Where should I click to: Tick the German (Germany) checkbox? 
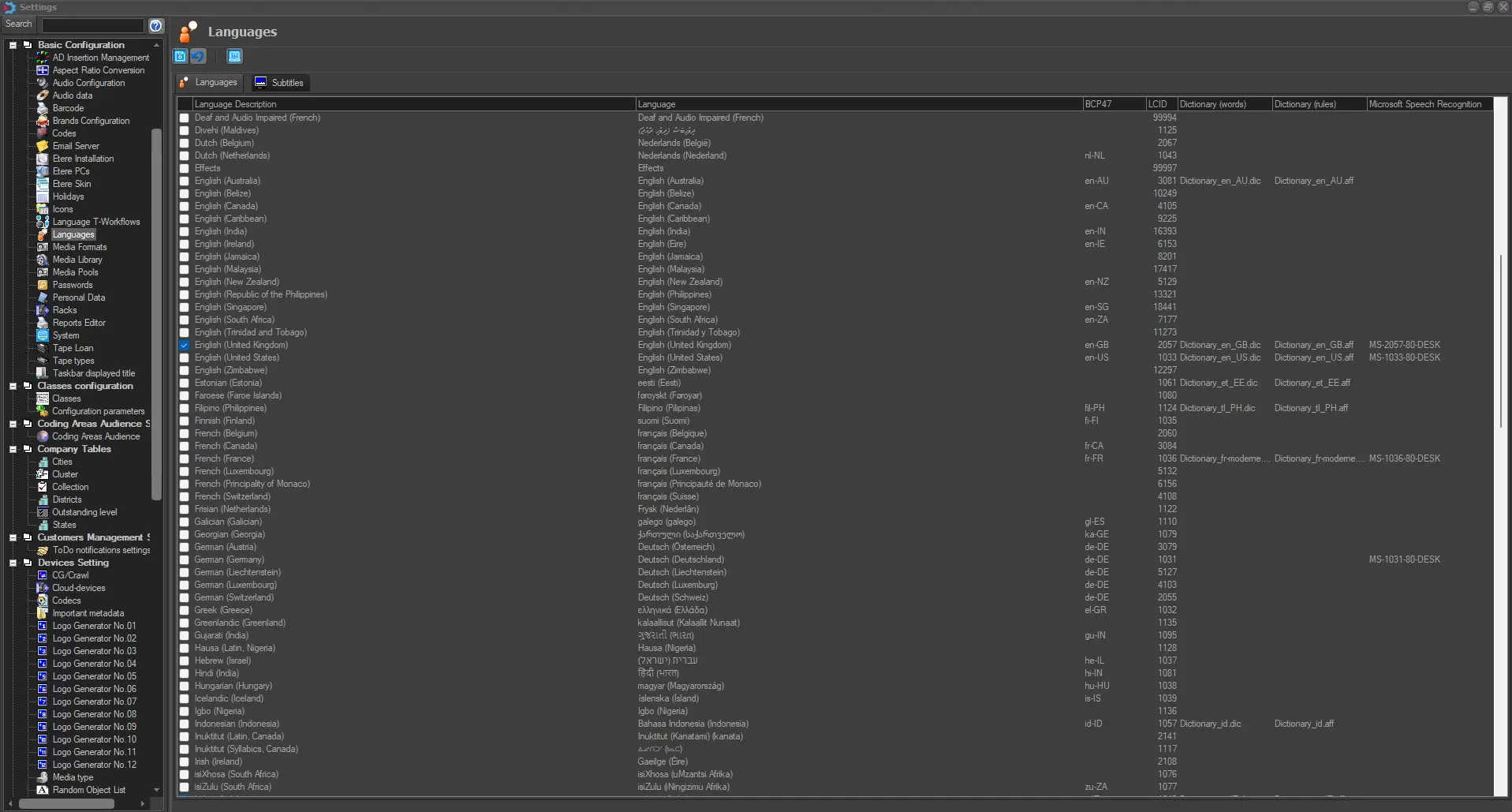click(185, 560)
